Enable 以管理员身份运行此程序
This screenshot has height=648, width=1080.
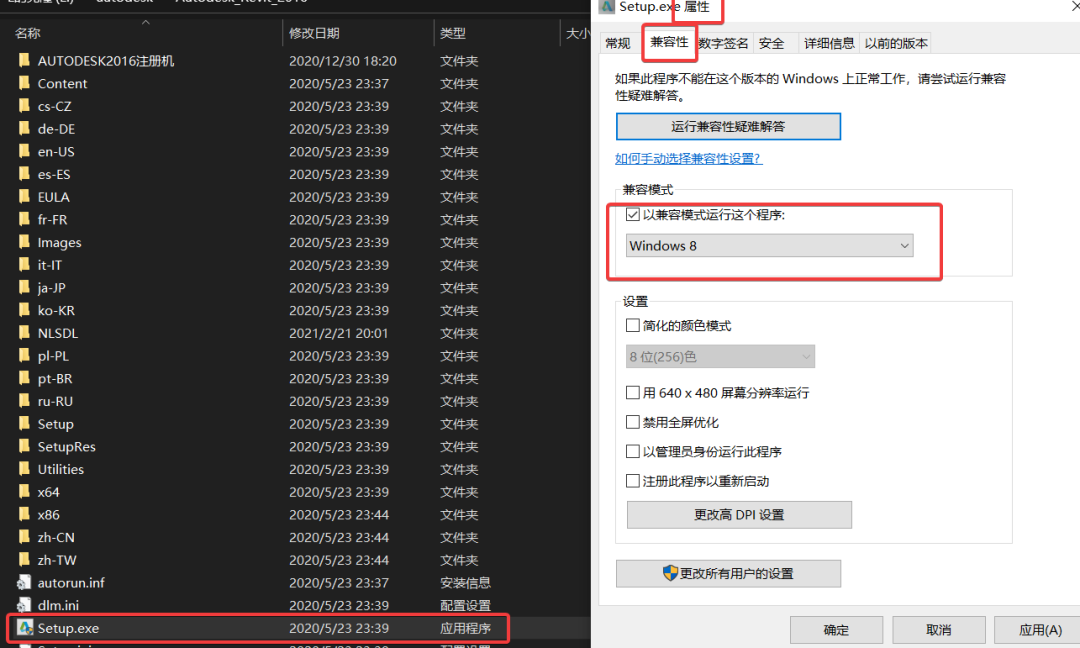[631, 451]
